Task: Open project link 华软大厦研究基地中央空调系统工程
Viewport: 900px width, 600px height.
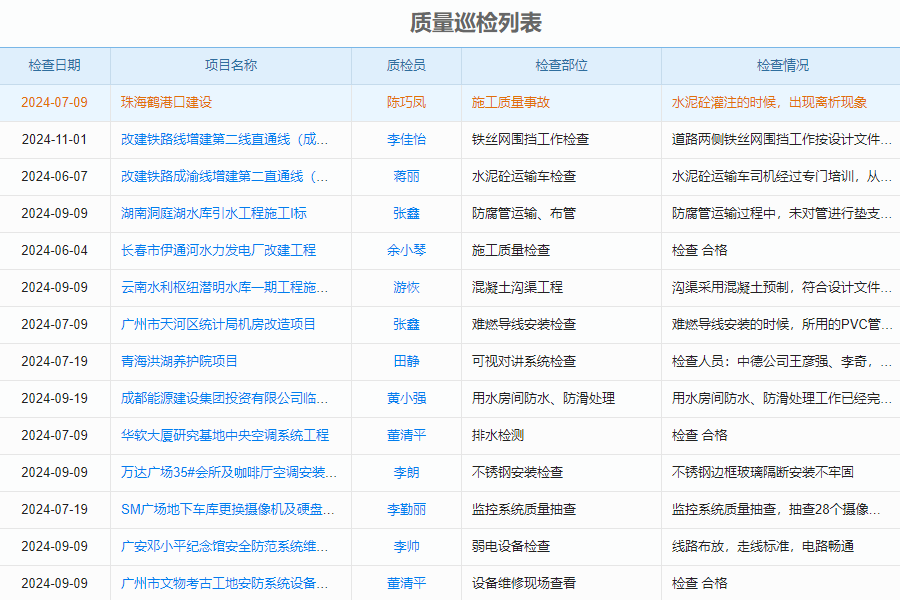Action: tap(225, 436)
